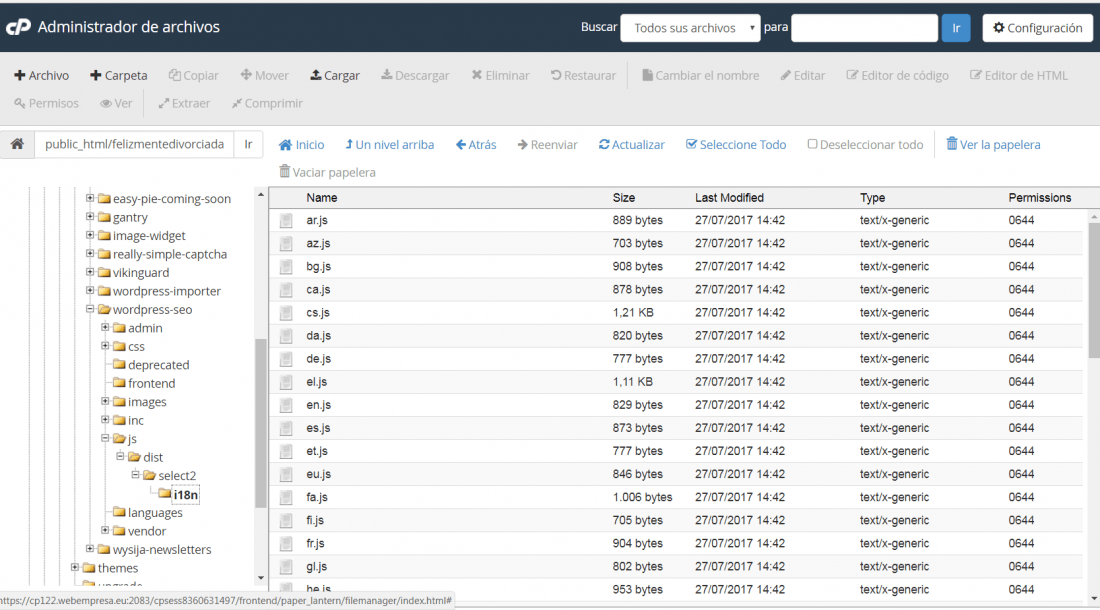1100x610 pixels.
Task: Select the frontend folder in tree
Action: point(152,383)
